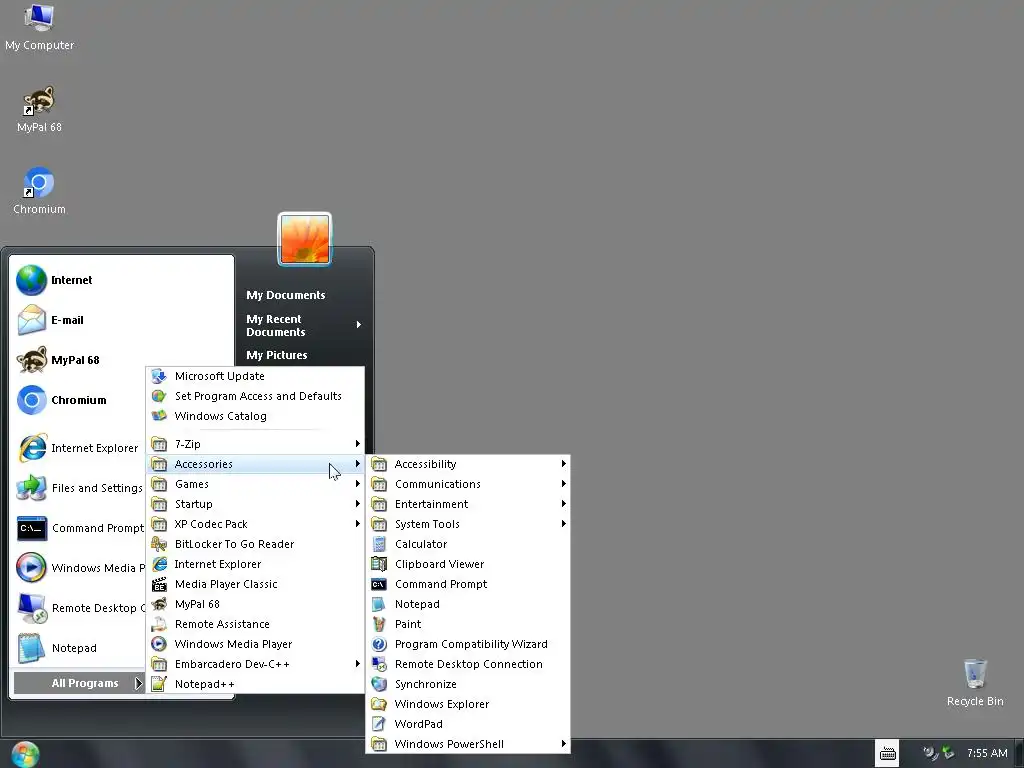
Task: Expand the Entertainment submenu
Action: pos(468,504)
